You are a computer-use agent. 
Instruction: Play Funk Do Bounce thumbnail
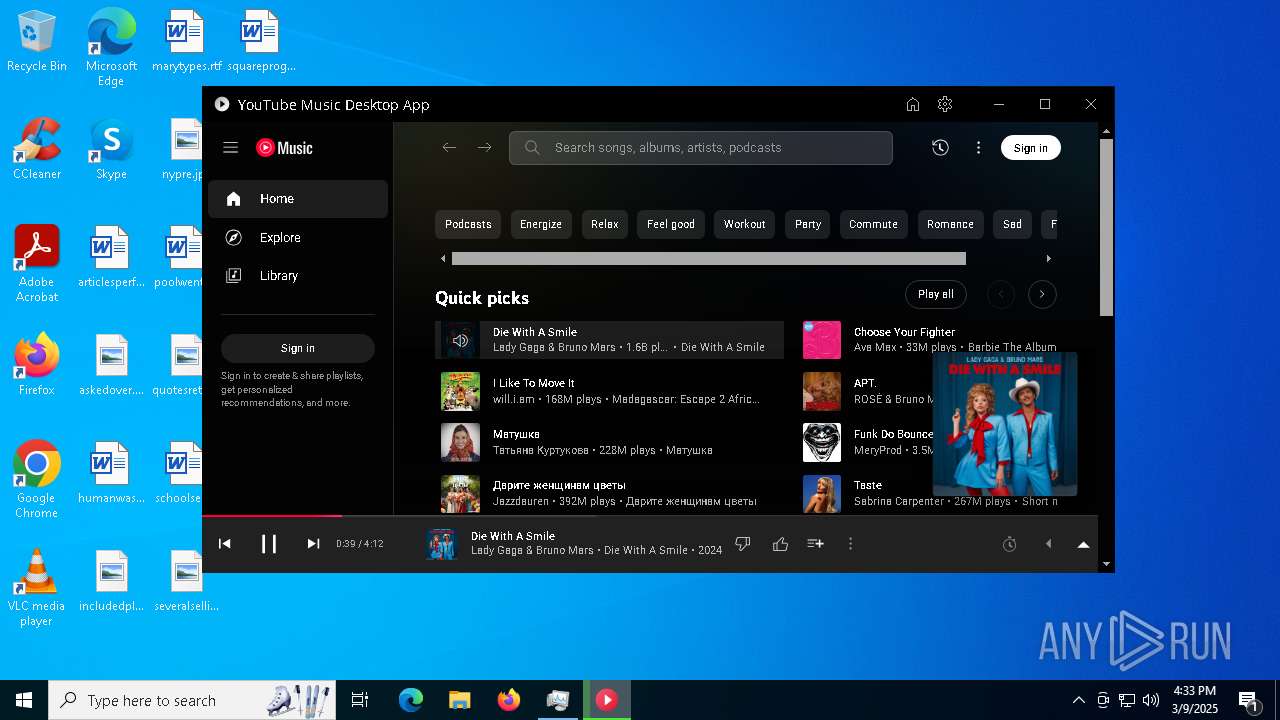(822, 442)
